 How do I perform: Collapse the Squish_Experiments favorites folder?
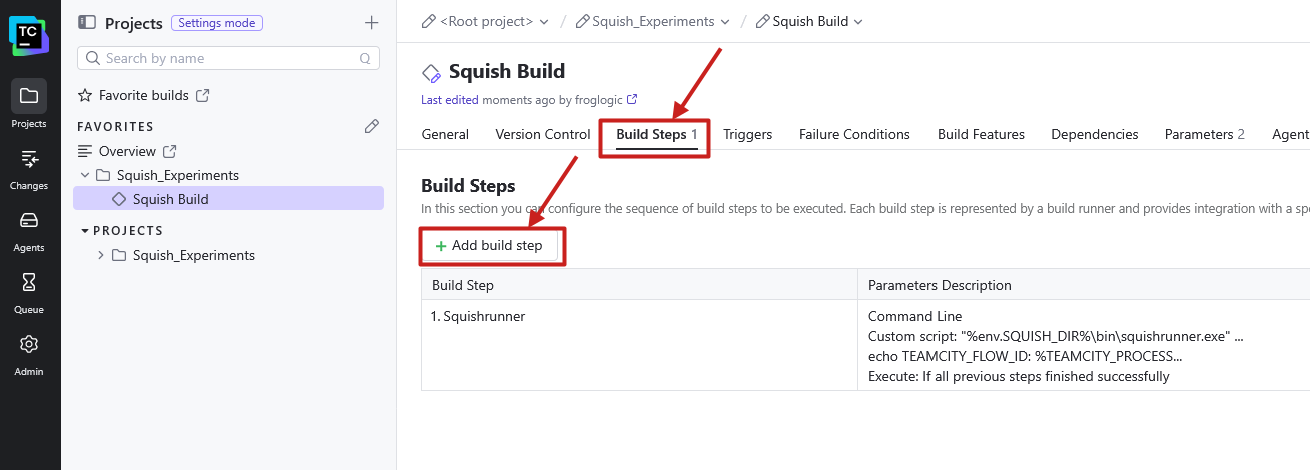pyautogui.click(x=85, y=175)
